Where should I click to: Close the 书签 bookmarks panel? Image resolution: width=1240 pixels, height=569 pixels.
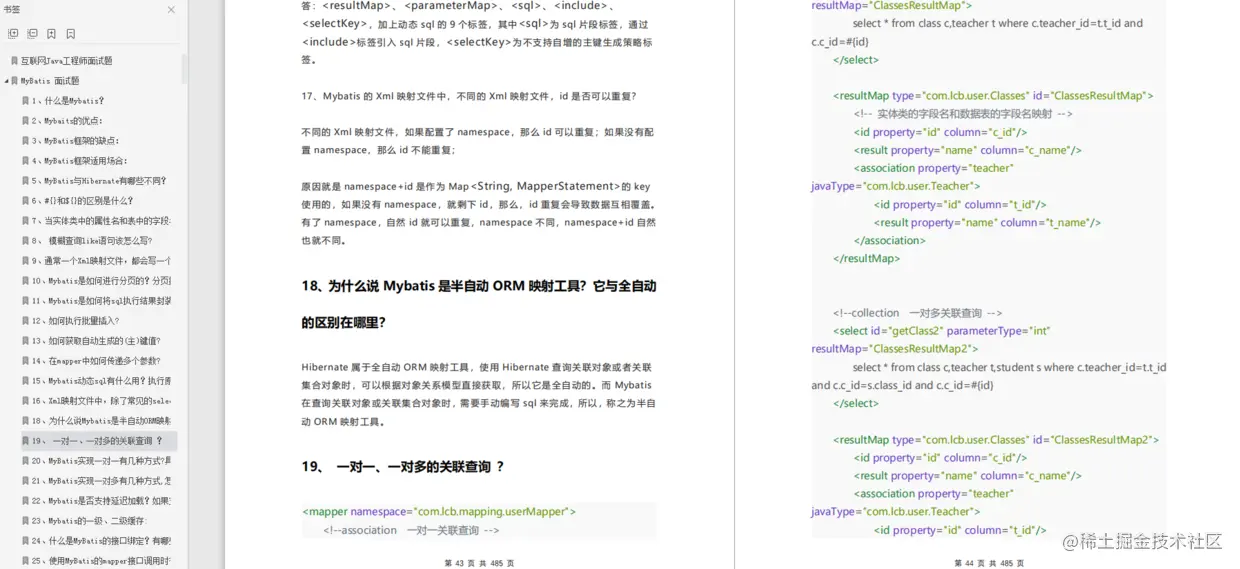[x=171, y=10]
